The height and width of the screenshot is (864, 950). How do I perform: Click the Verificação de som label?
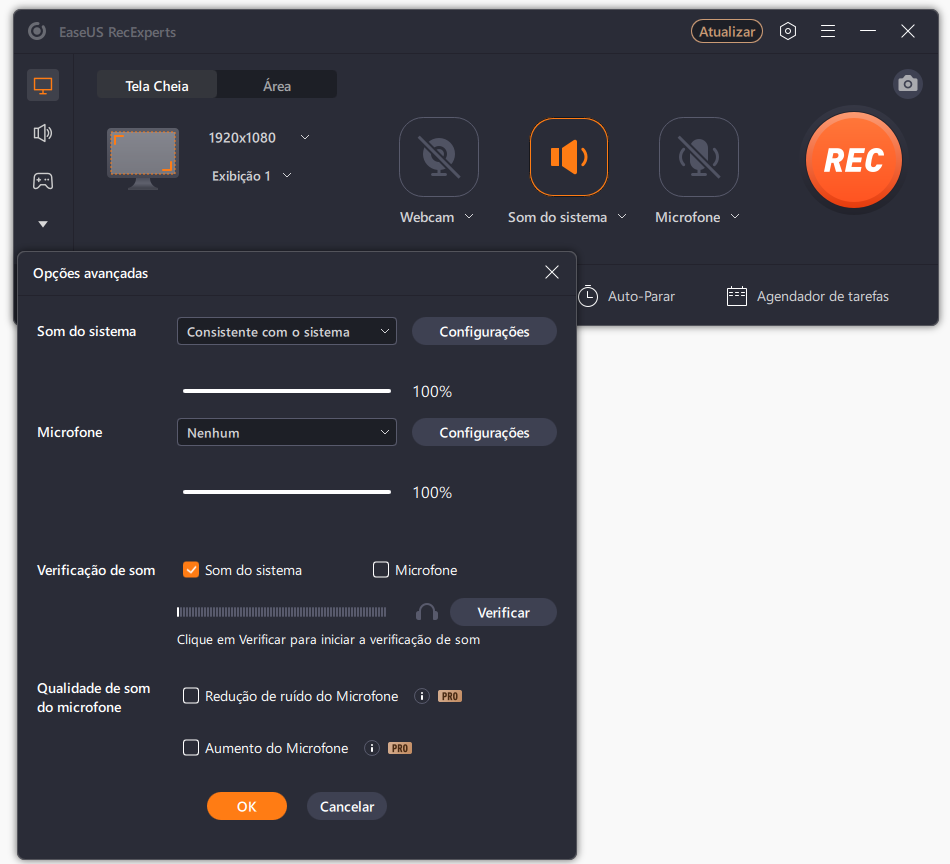(96, 570)
